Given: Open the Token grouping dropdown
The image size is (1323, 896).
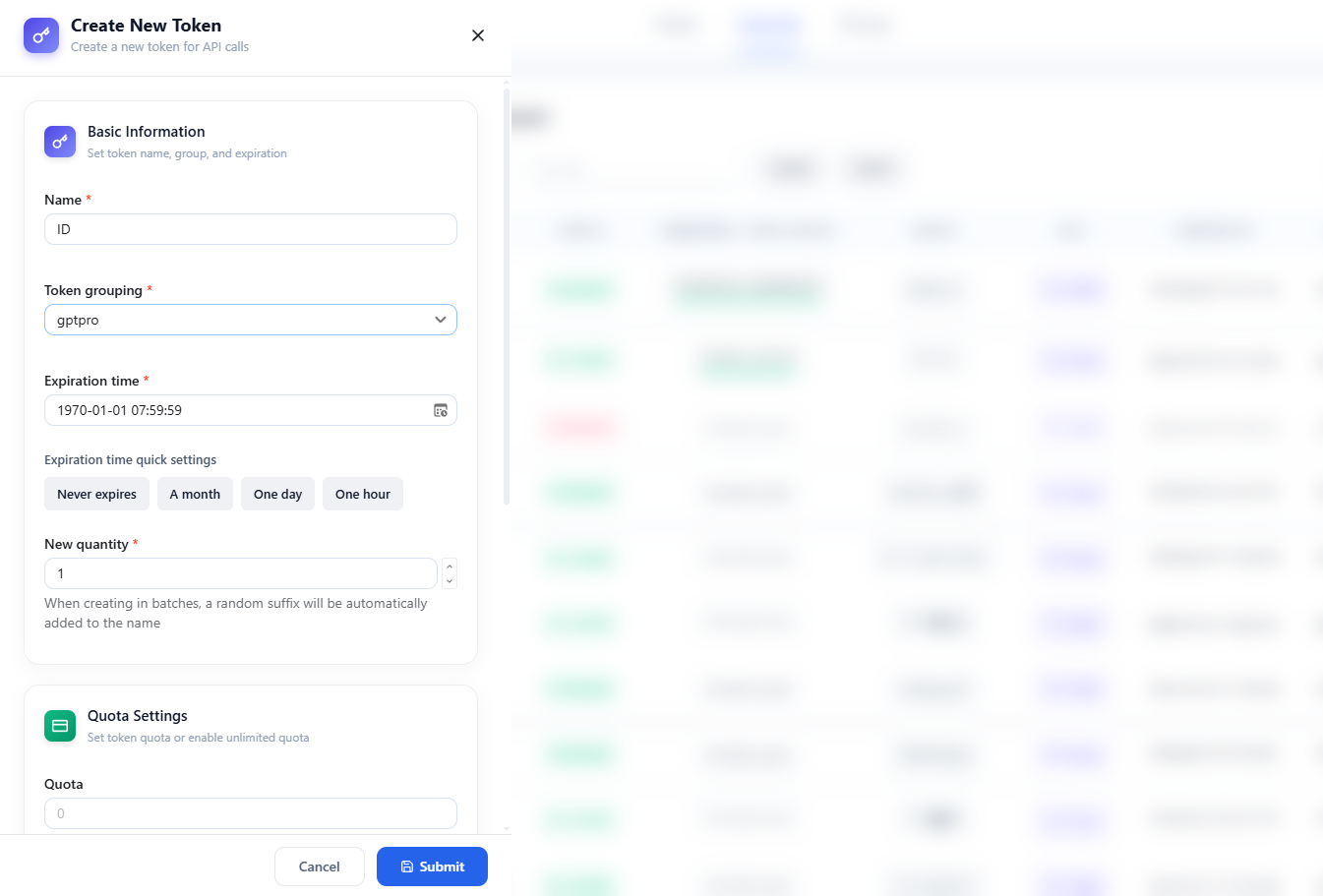Looking at the screenshot, I should 251,320.
